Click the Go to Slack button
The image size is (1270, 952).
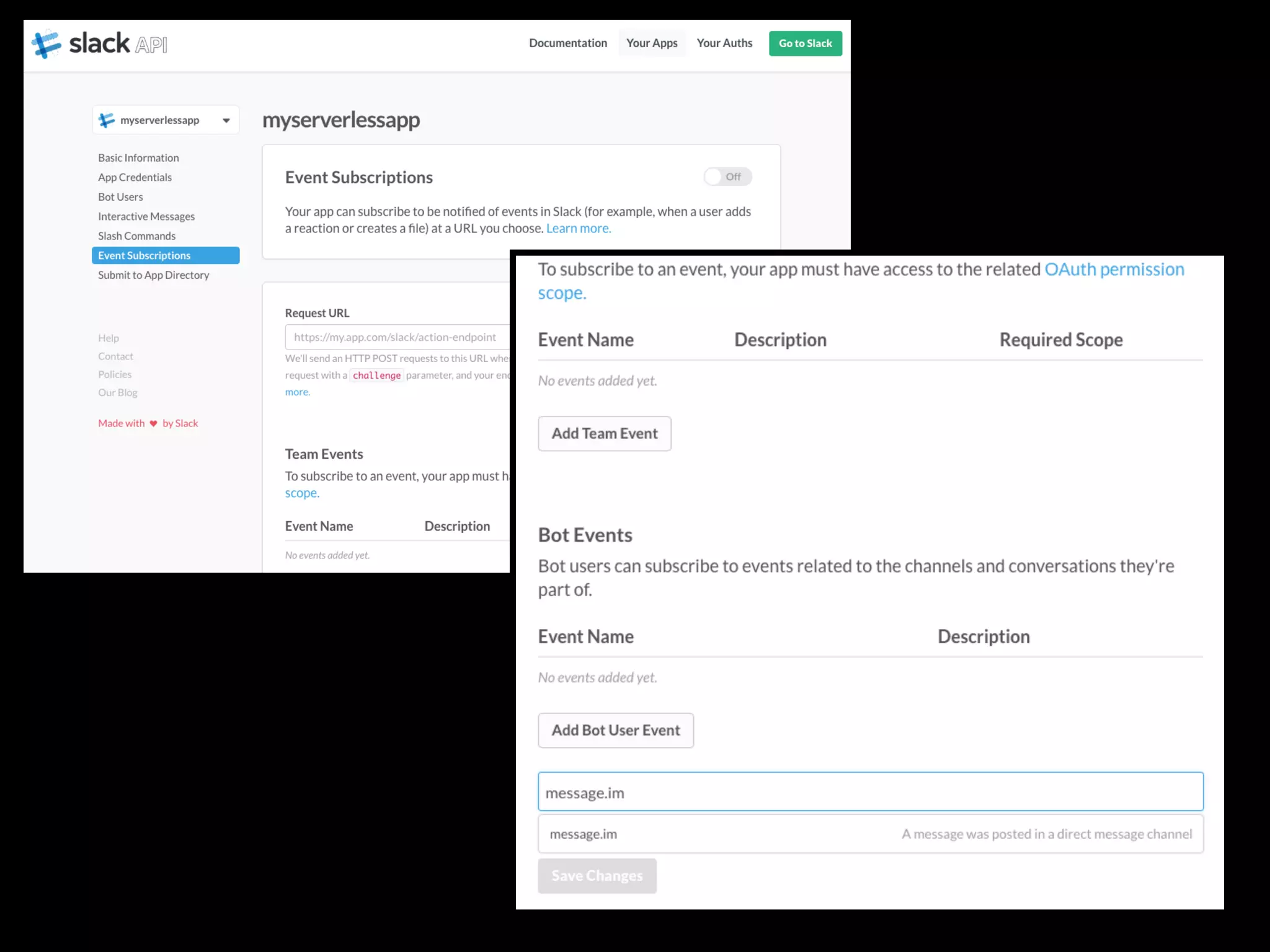pyautogui.click(x=806, y=43)
